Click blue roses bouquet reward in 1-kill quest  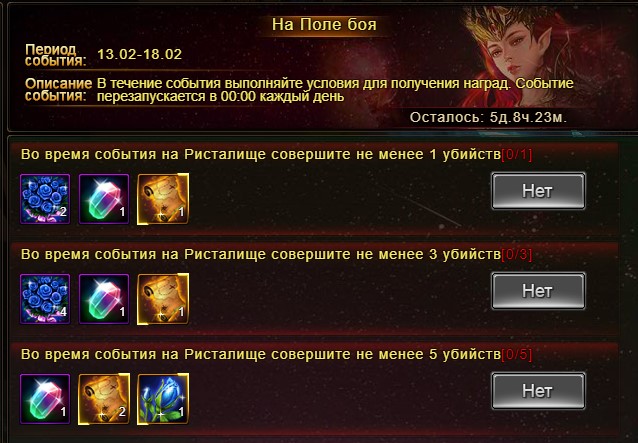[x=45, y=199]
